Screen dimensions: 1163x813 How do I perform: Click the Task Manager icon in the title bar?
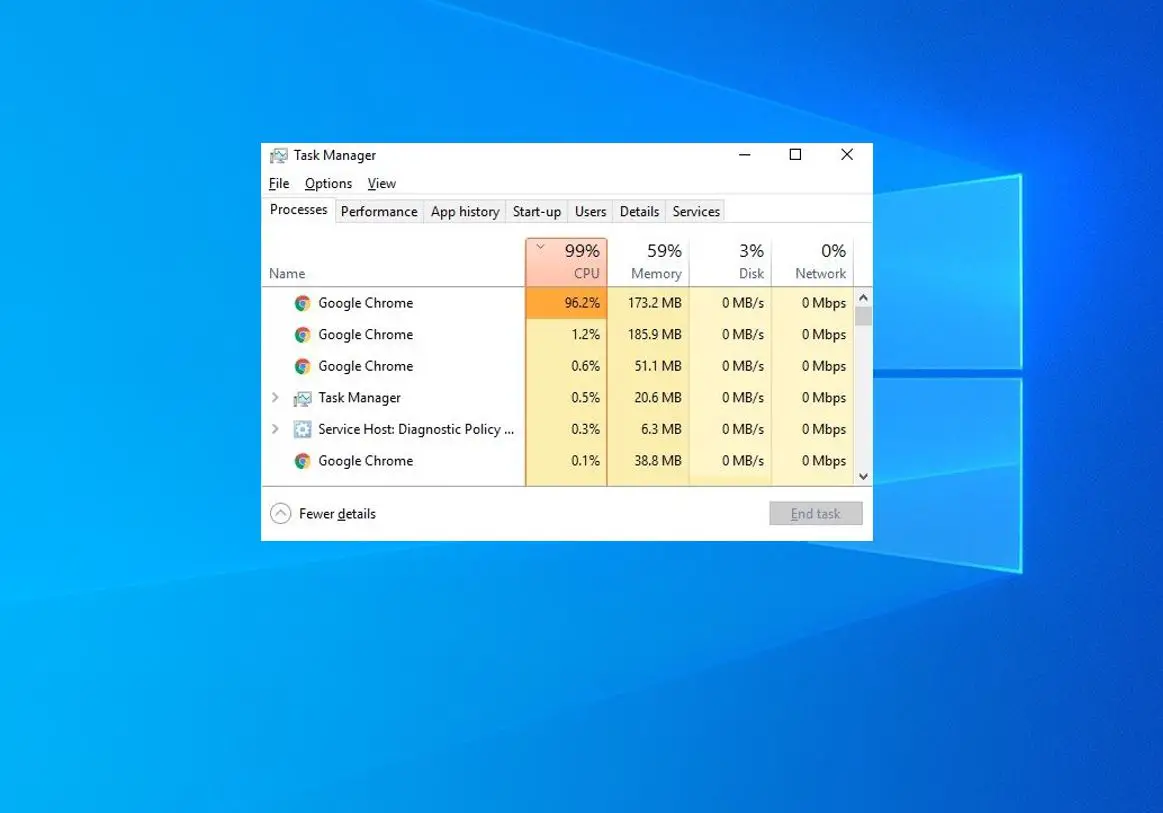click(x=280, y=155)
